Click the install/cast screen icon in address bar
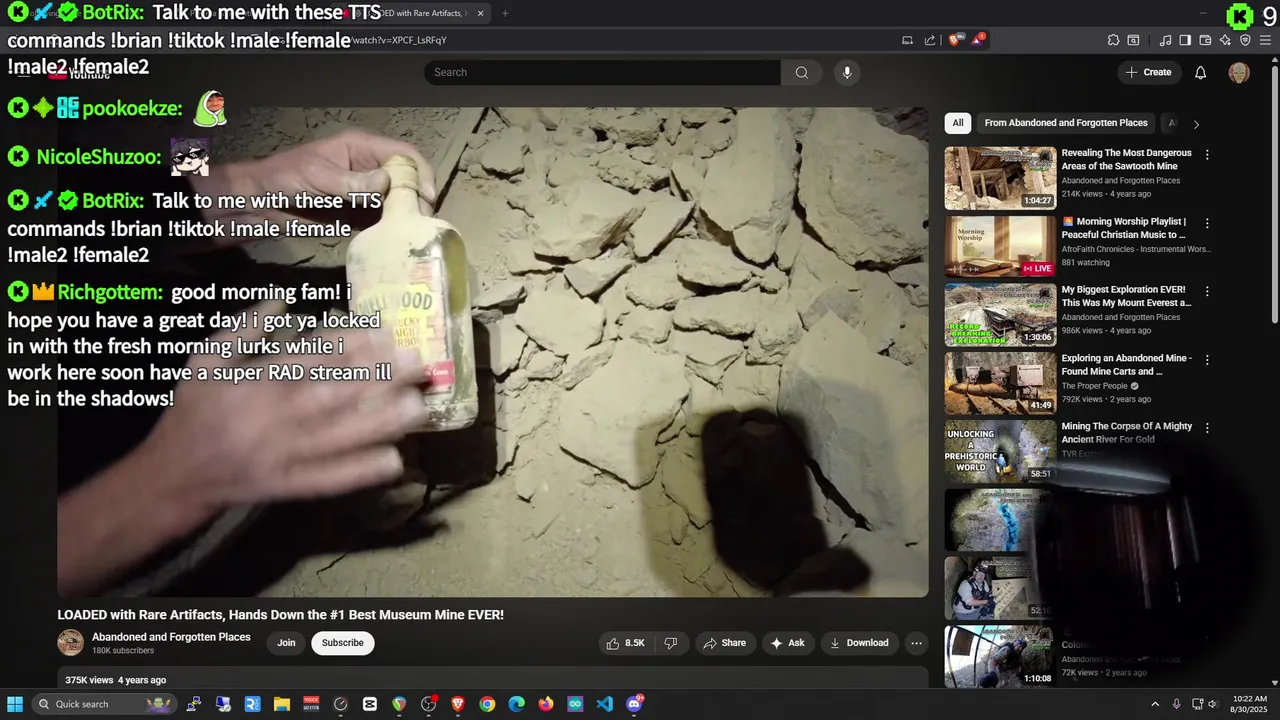 click(907, 40)
